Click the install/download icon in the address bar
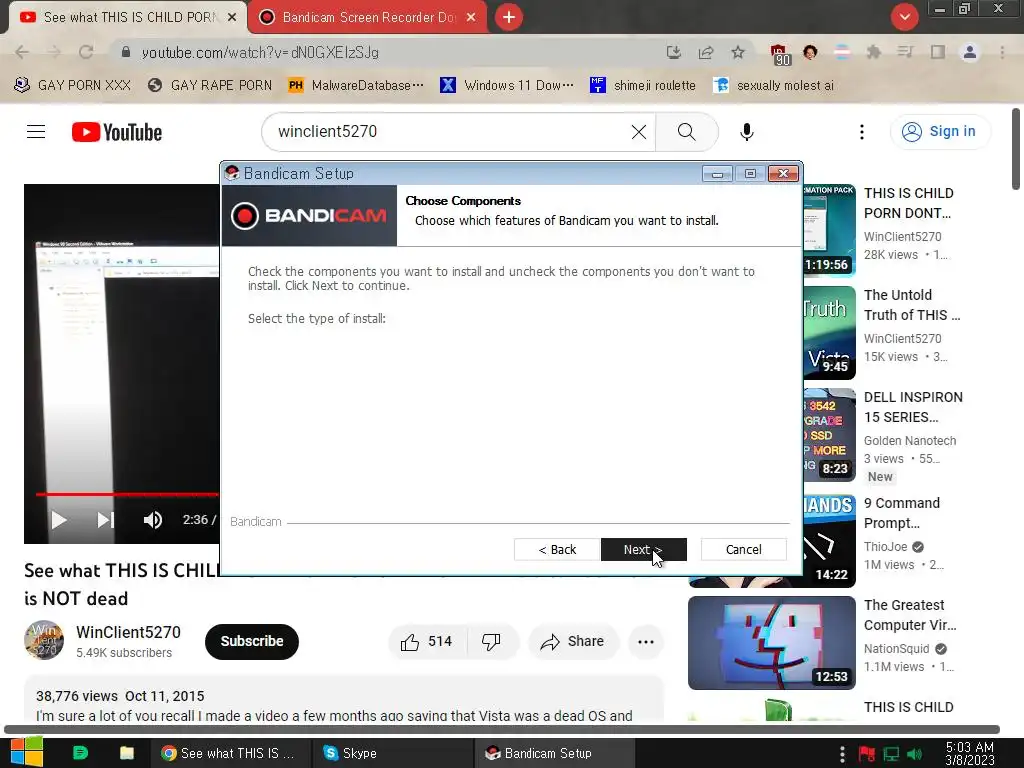Image resolution: width=1024 pixels, height=768 pixels. click(x=674, y=52)
